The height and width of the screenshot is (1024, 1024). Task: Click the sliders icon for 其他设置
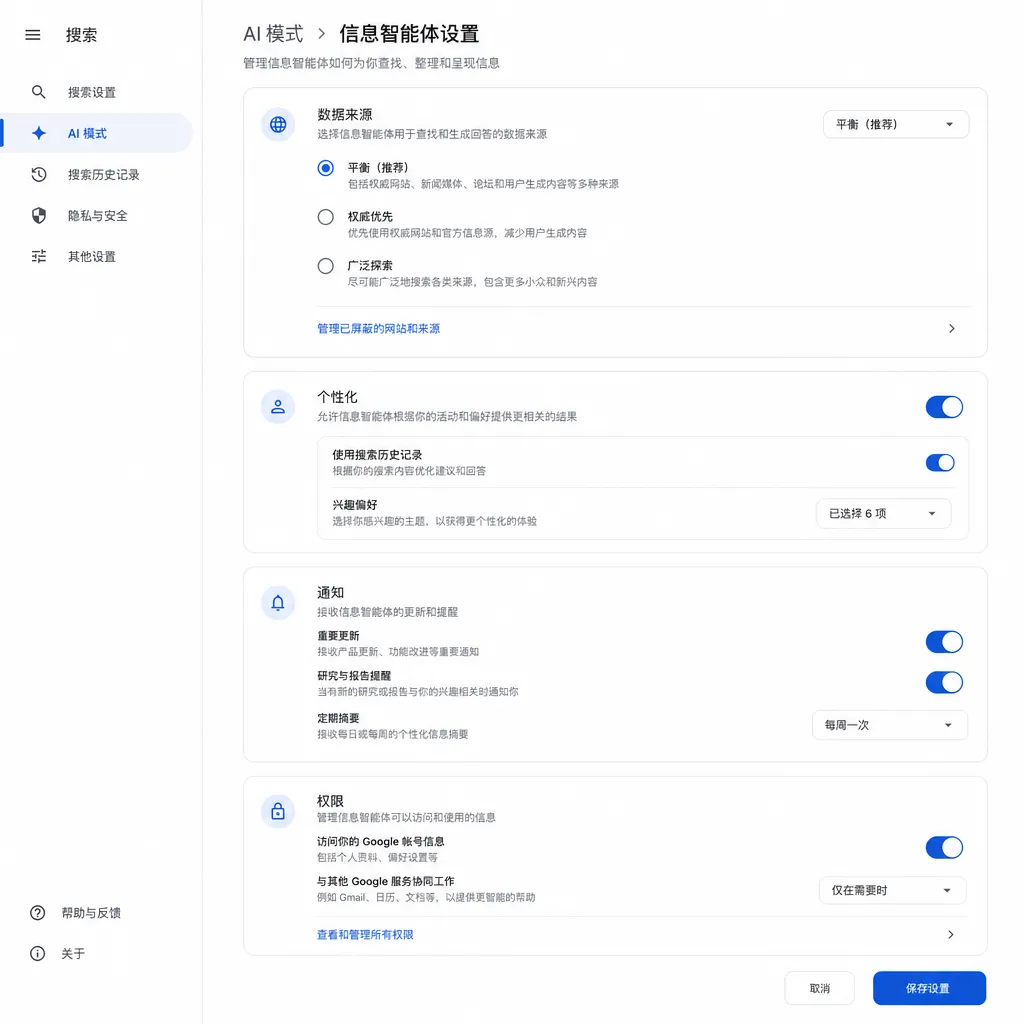coord(39,256)
